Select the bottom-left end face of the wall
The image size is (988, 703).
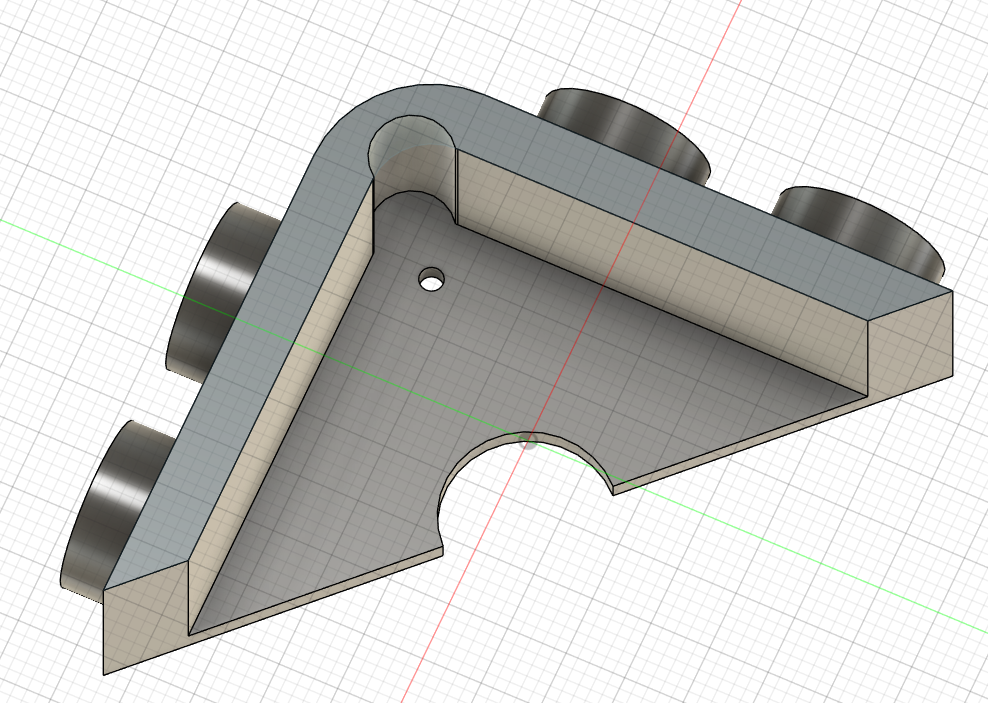coord(146,618)
